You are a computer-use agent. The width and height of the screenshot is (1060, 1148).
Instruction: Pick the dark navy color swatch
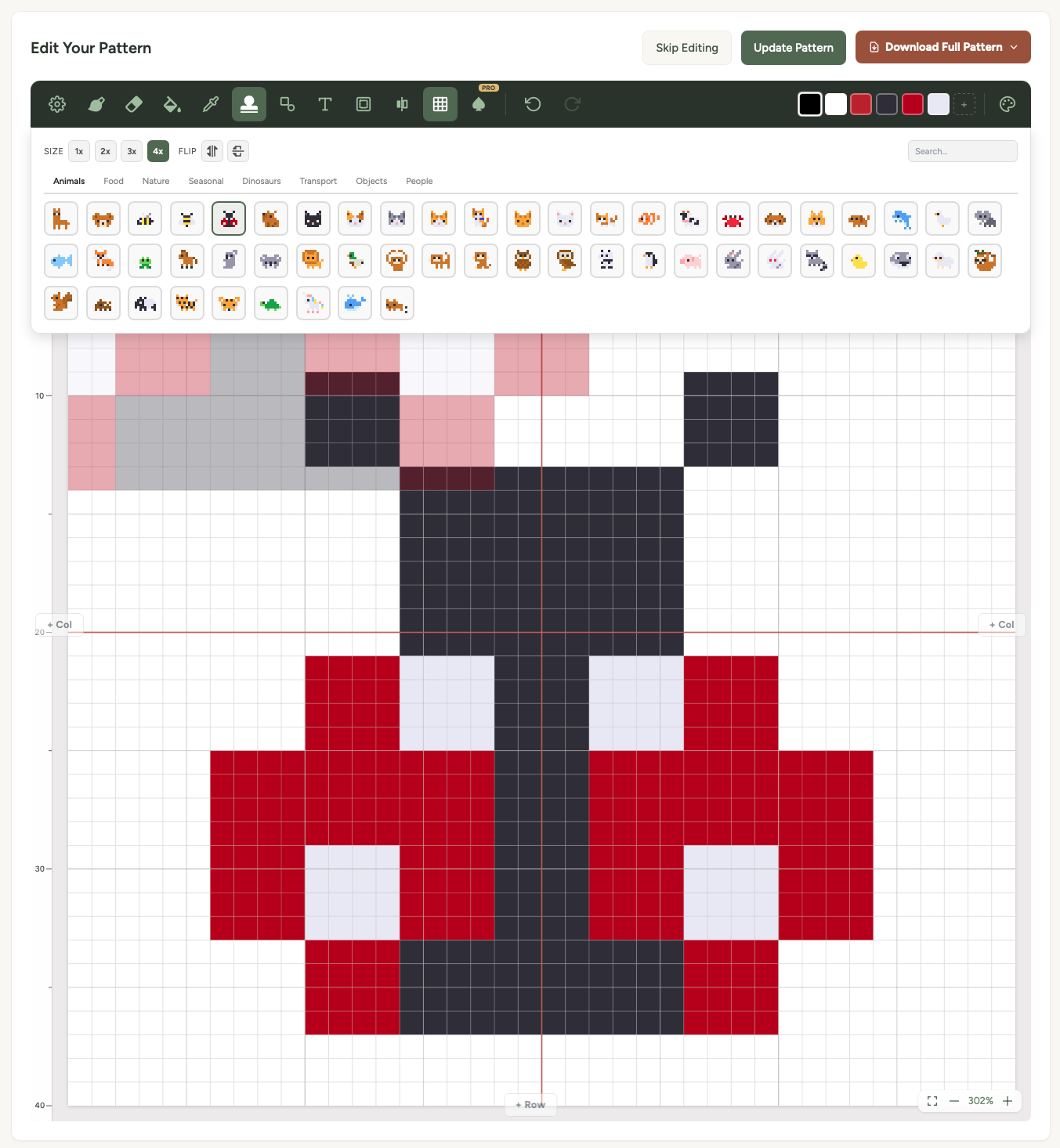(887, 104)
